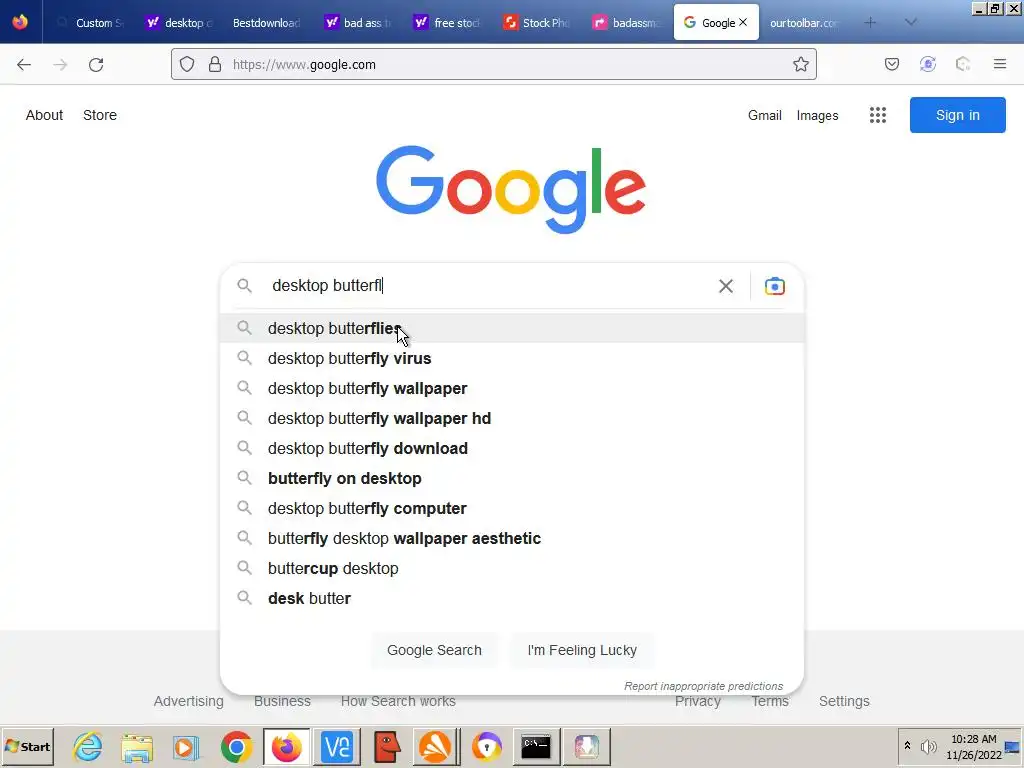Switch to the badassm tab
1024x768 pixels.
coord(626,23)
